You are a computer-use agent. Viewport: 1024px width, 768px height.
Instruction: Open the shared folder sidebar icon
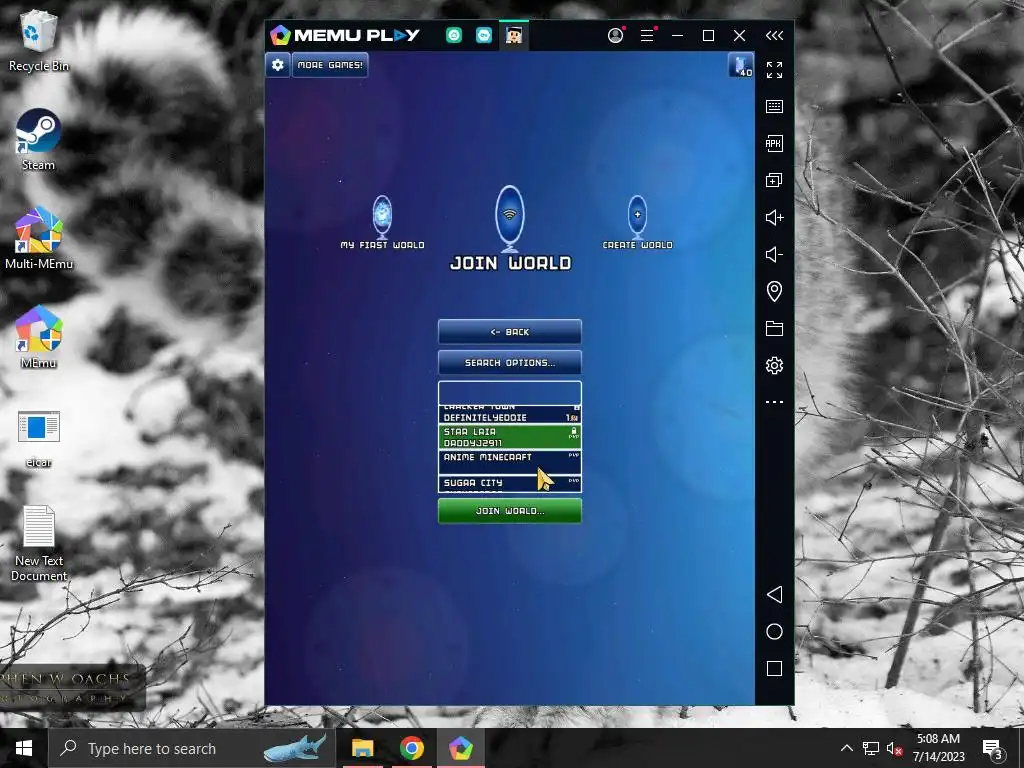pos(775,328)
